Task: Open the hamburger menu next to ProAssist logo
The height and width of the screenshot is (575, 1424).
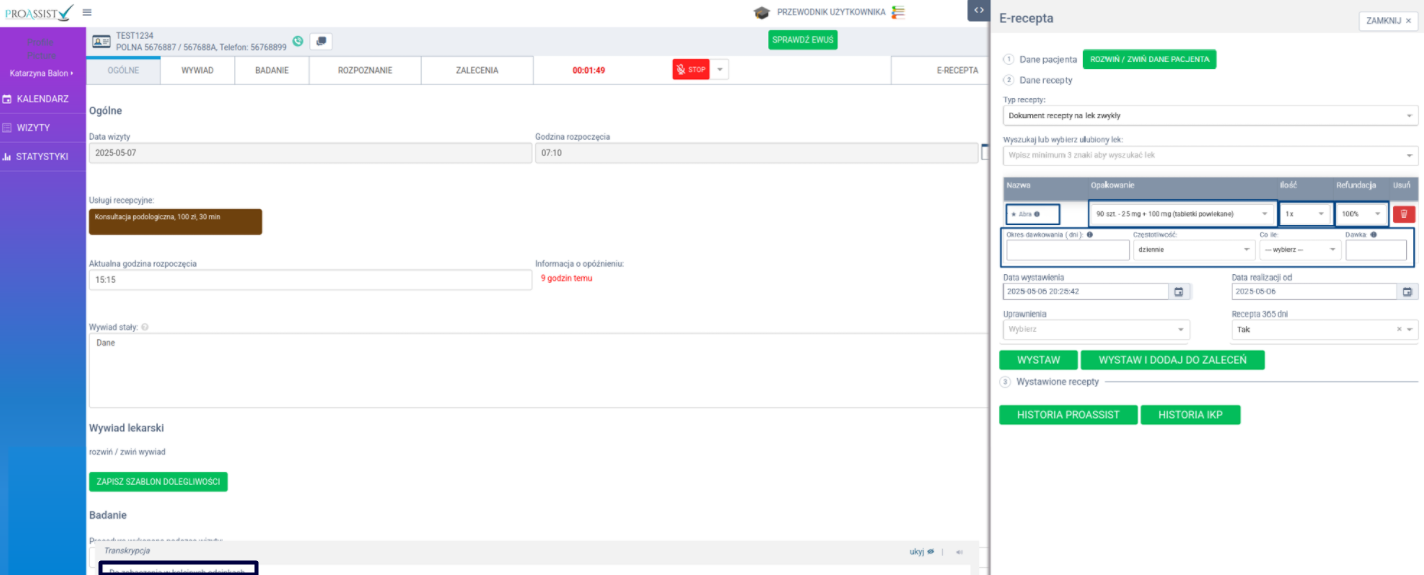Action: tap(87, 12)
